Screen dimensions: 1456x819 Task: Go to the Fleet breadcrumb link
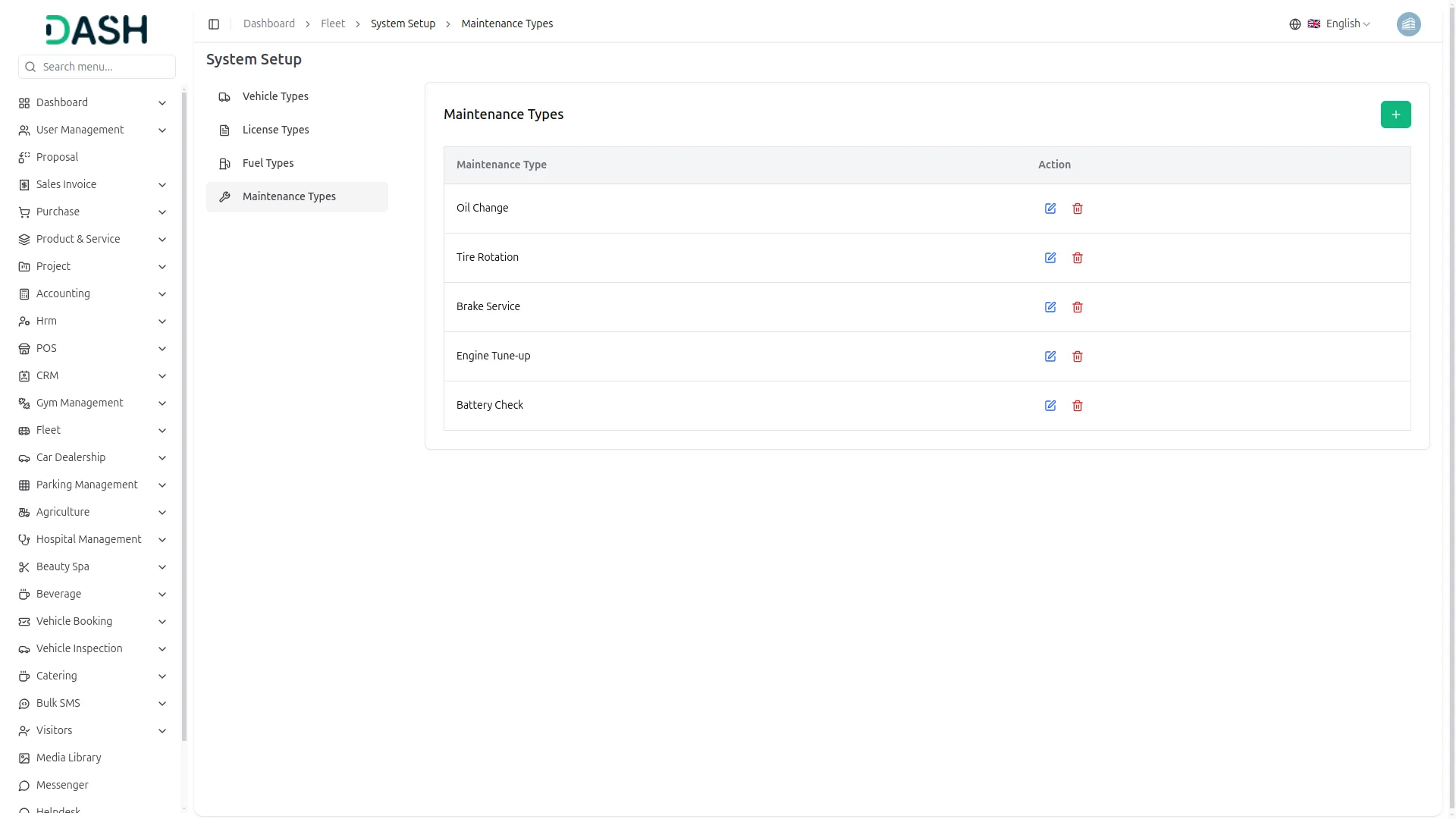tap(332, 24)
